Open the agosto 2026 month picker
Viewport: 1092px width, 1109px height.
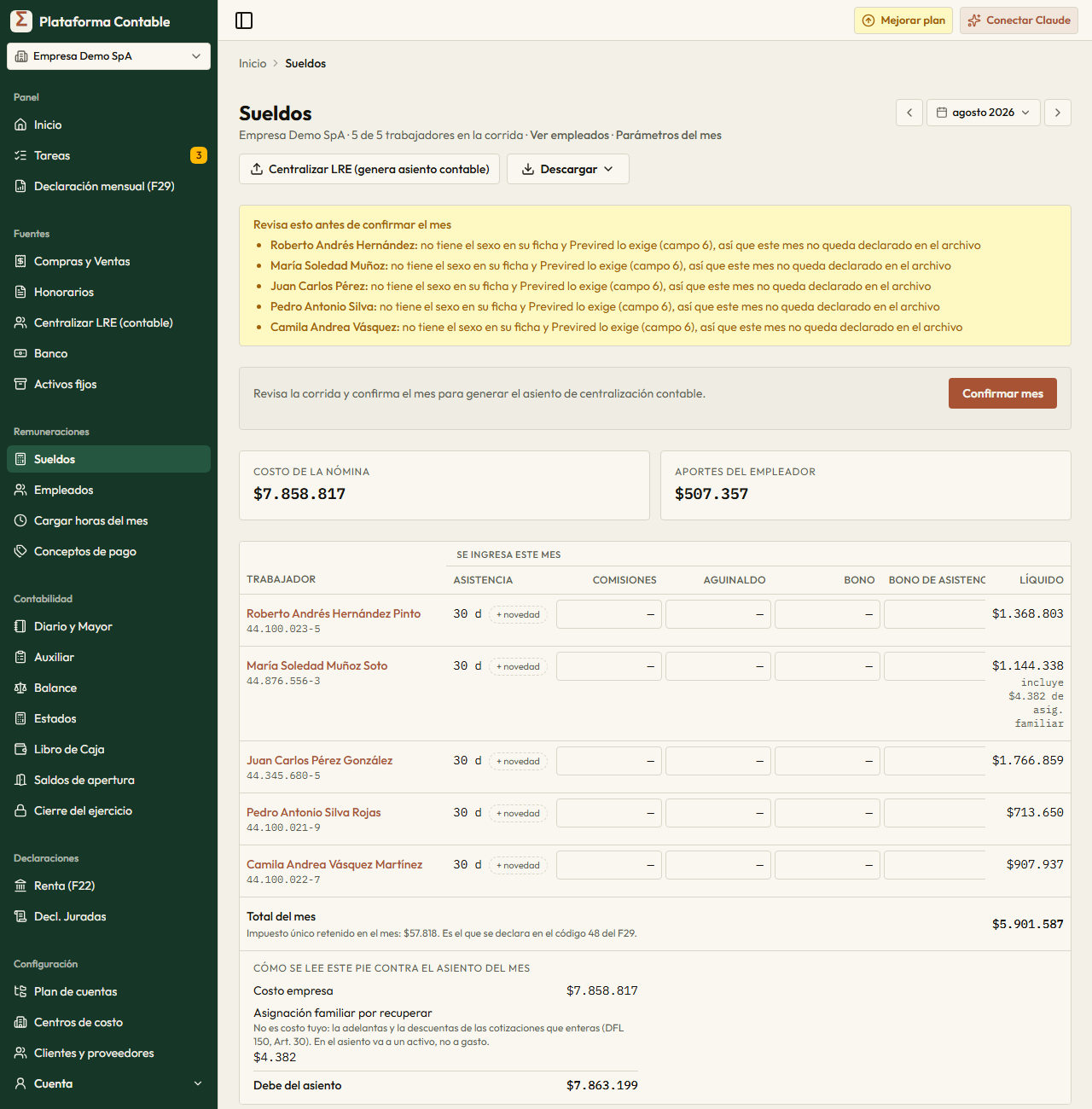tap(984, 113)
